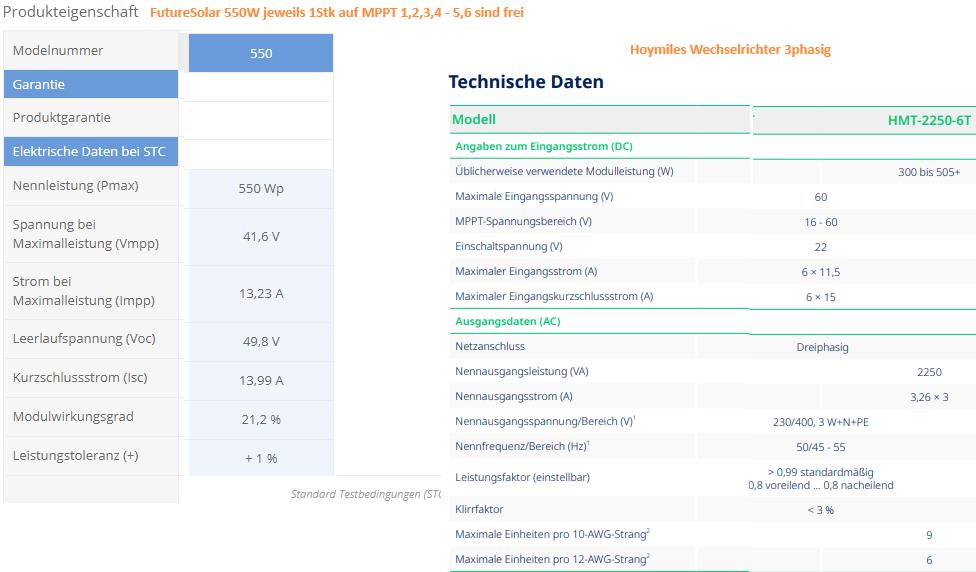Click the Hoymiles Wechselrichter 3phasig heading
The image size is (976, 572).
tap(730, 50)
